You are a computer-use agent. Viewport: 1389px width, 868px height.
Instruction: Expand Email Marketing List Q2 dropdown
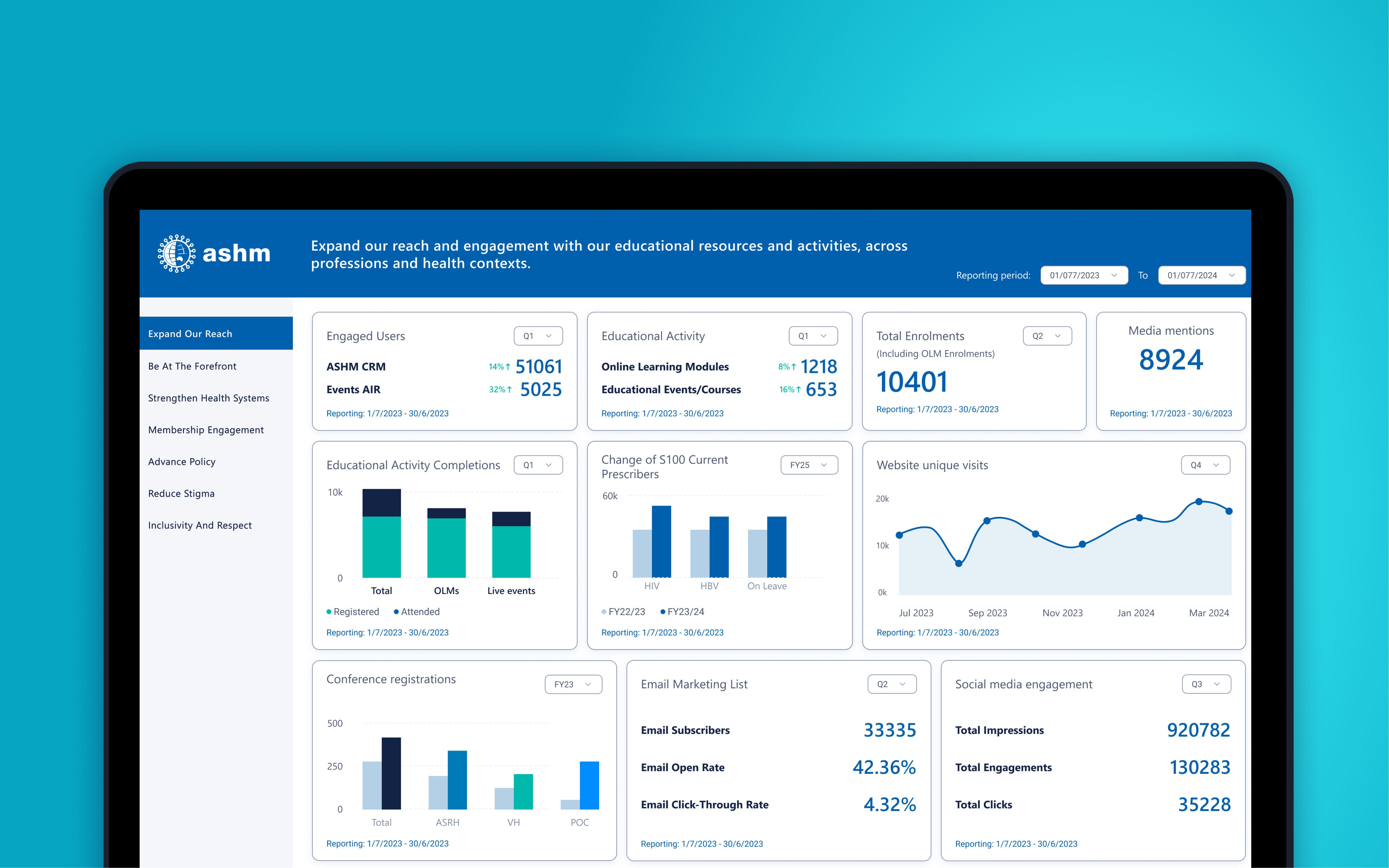[x=892, y=684]
